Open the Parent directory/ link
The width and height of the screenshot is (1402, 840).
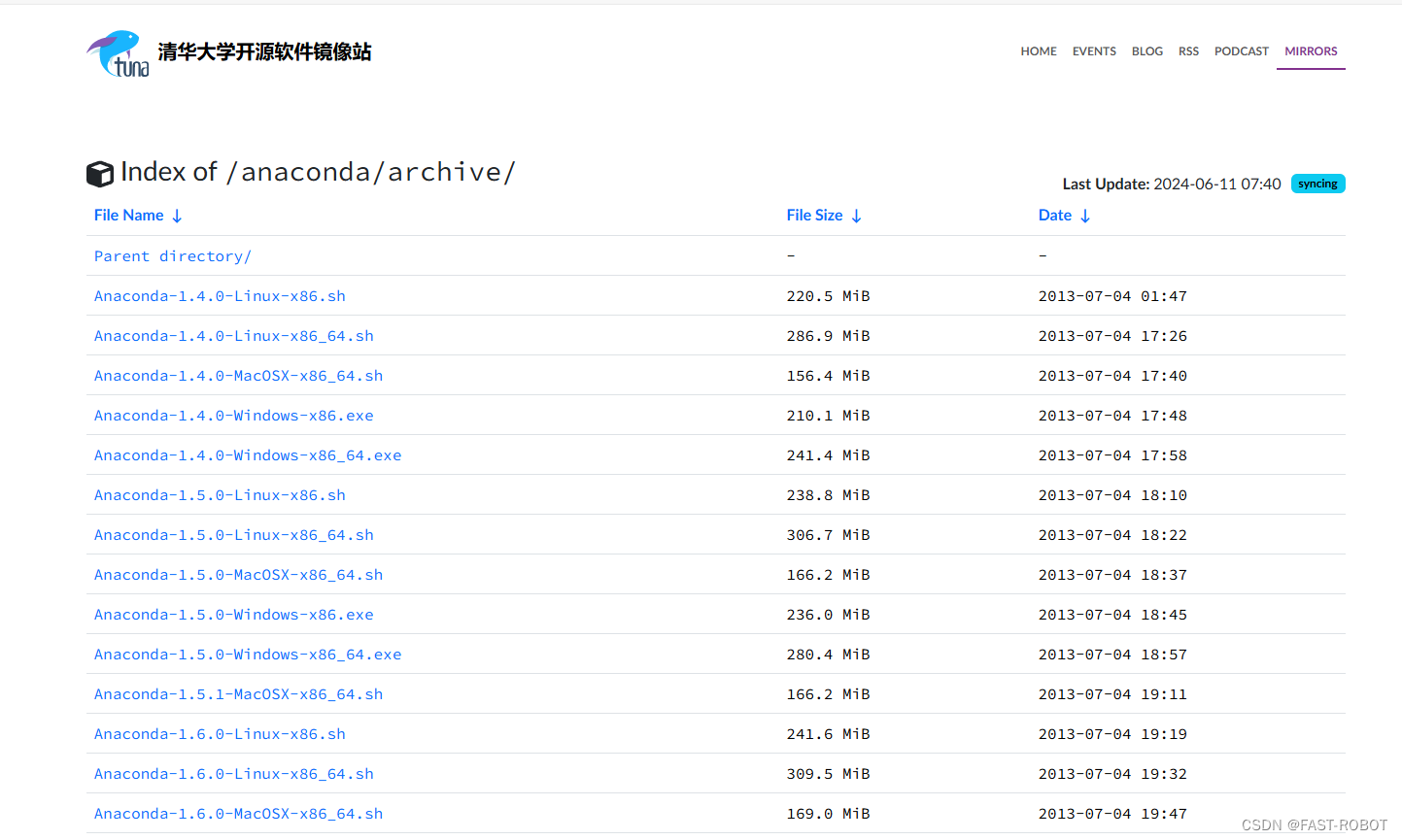click(173, 256)
